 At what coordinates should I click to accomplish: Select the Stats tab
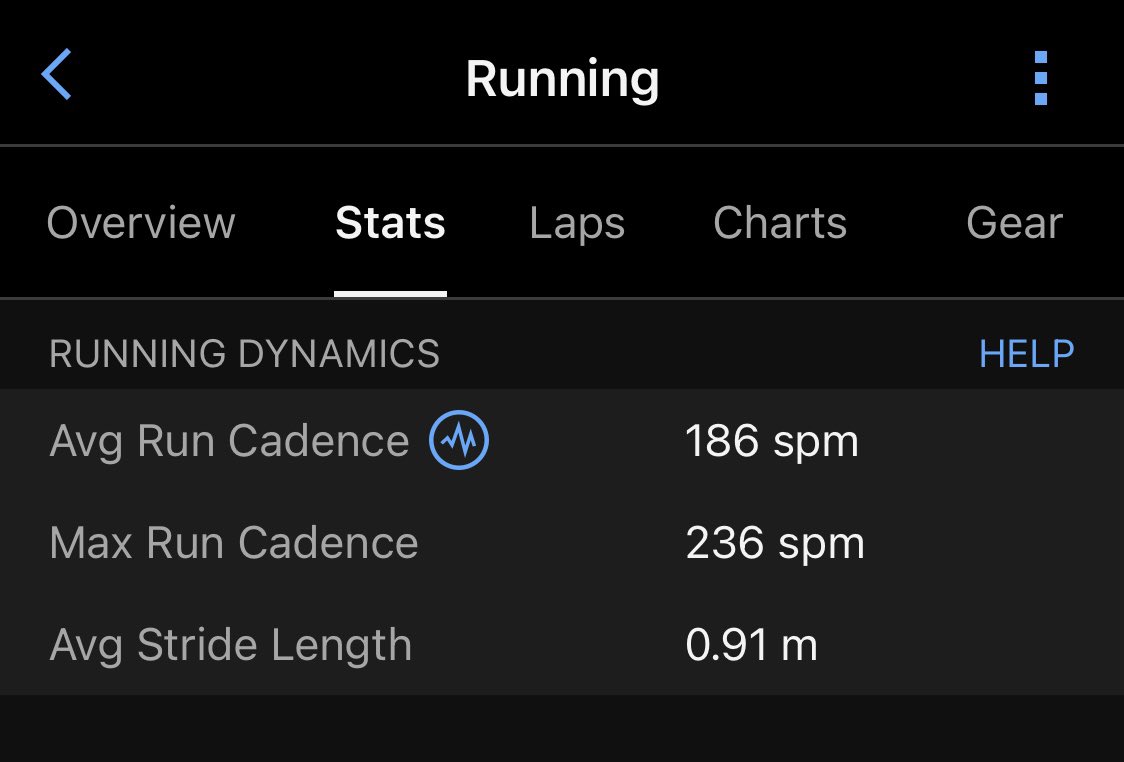[390, 223]
